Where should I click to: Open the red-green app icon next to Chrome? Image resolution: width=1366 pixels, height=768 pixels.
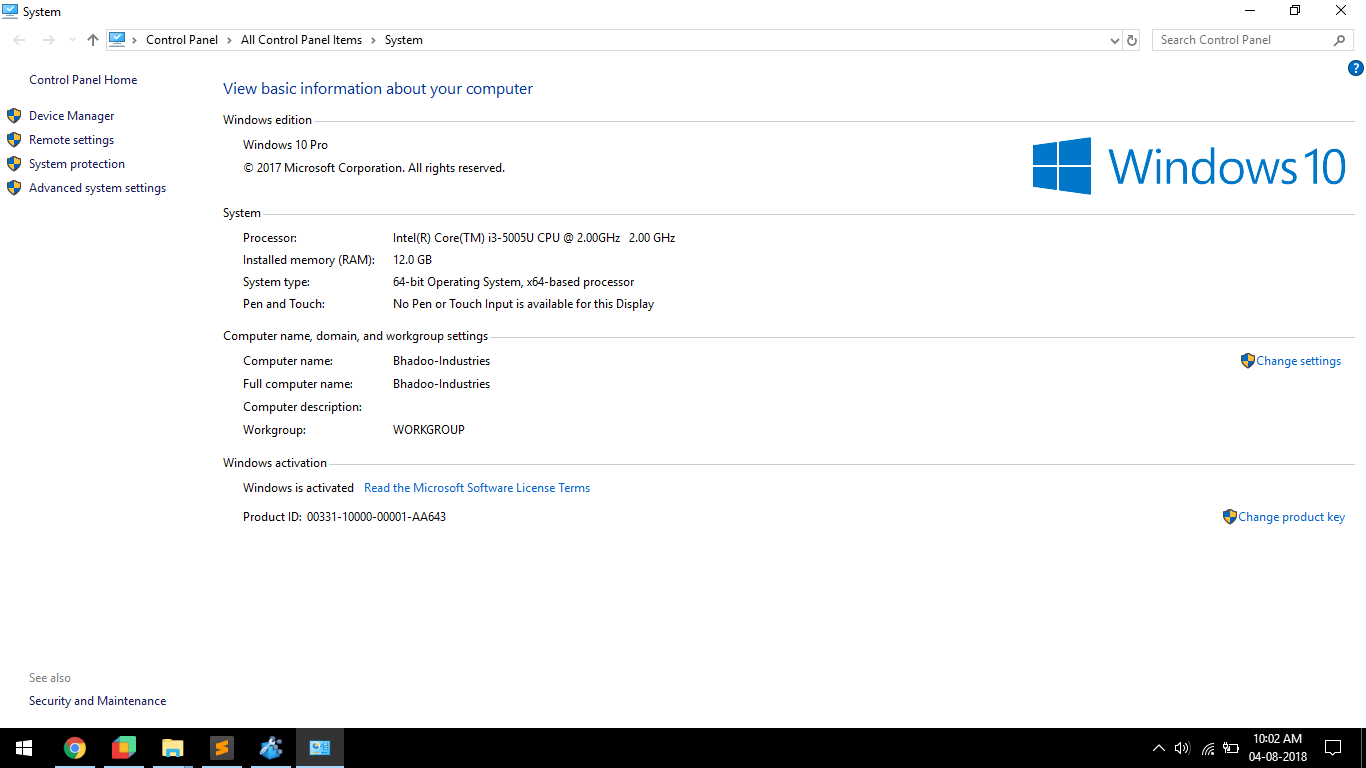123,748
